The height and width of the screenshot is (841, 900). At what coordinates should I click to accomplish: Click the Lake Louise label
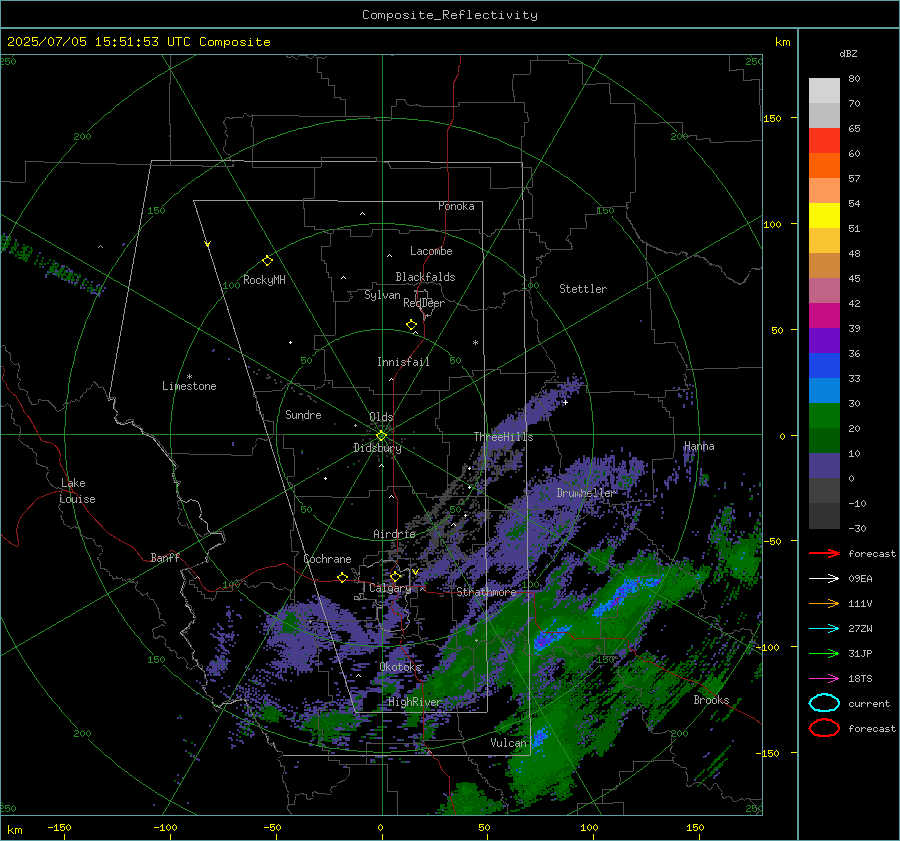click(77, 491)
